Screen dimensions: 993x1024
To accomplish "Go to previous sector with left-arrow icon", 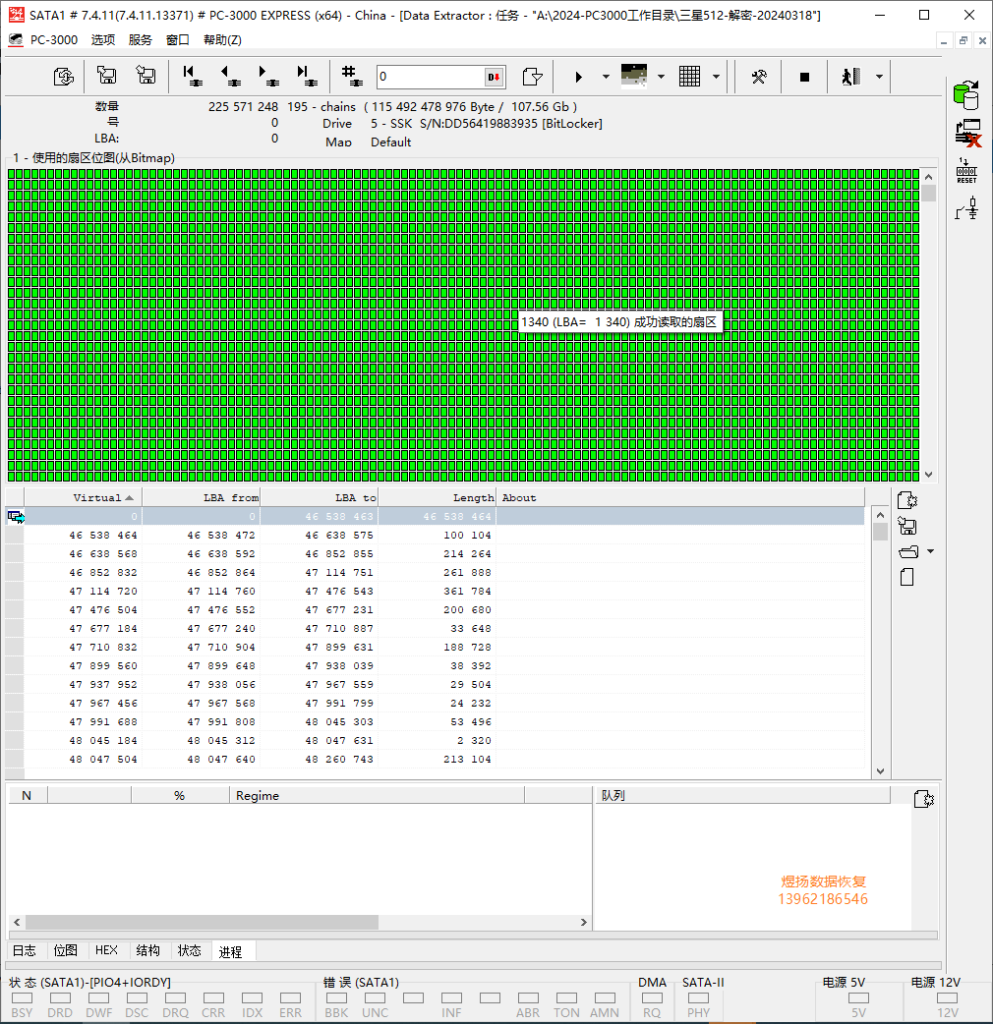I will tap(229, 76).
